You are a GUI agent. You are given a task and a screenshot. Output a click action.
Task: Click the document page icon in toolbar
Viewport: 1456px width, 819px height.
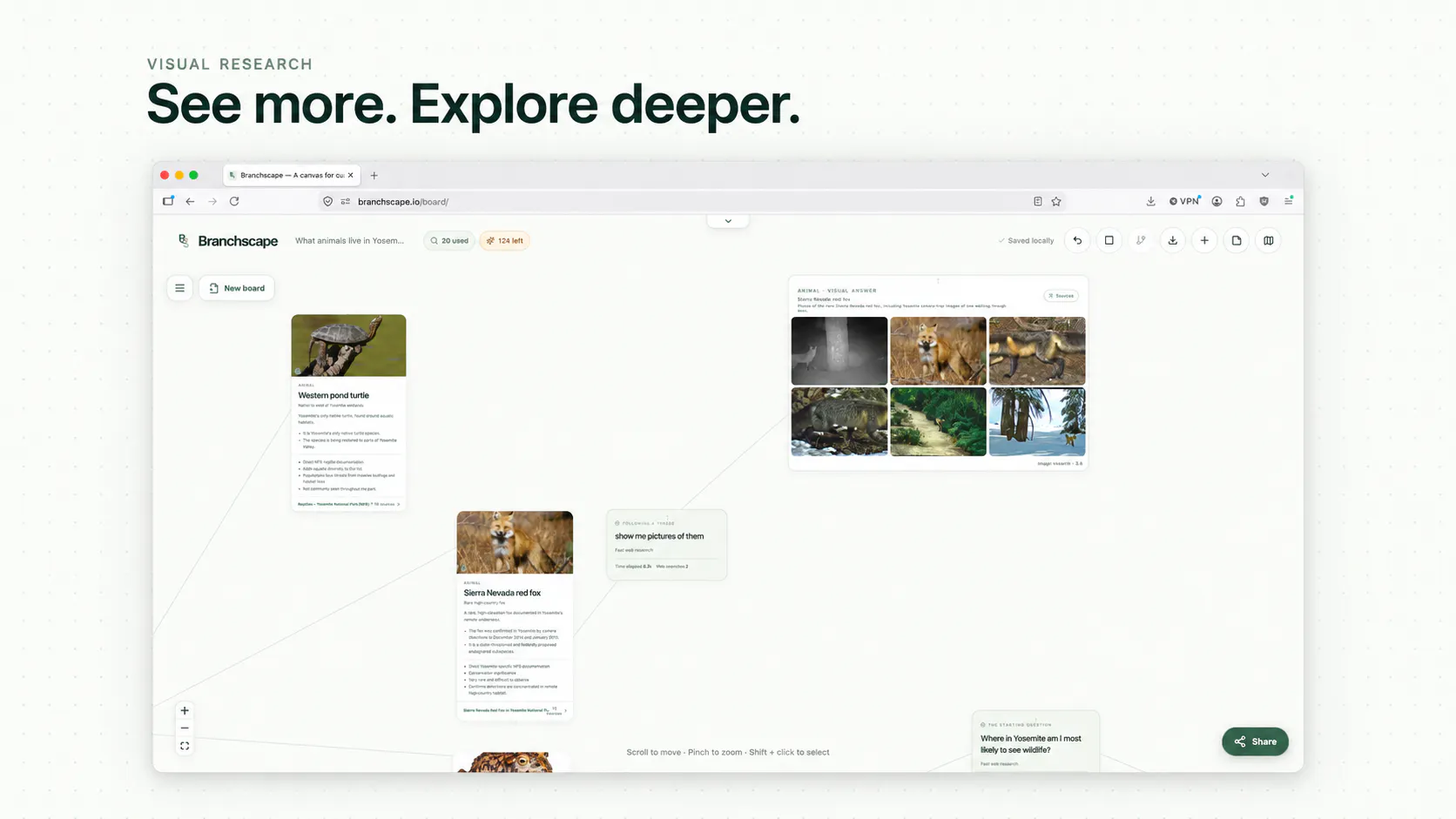point(1237,240)
